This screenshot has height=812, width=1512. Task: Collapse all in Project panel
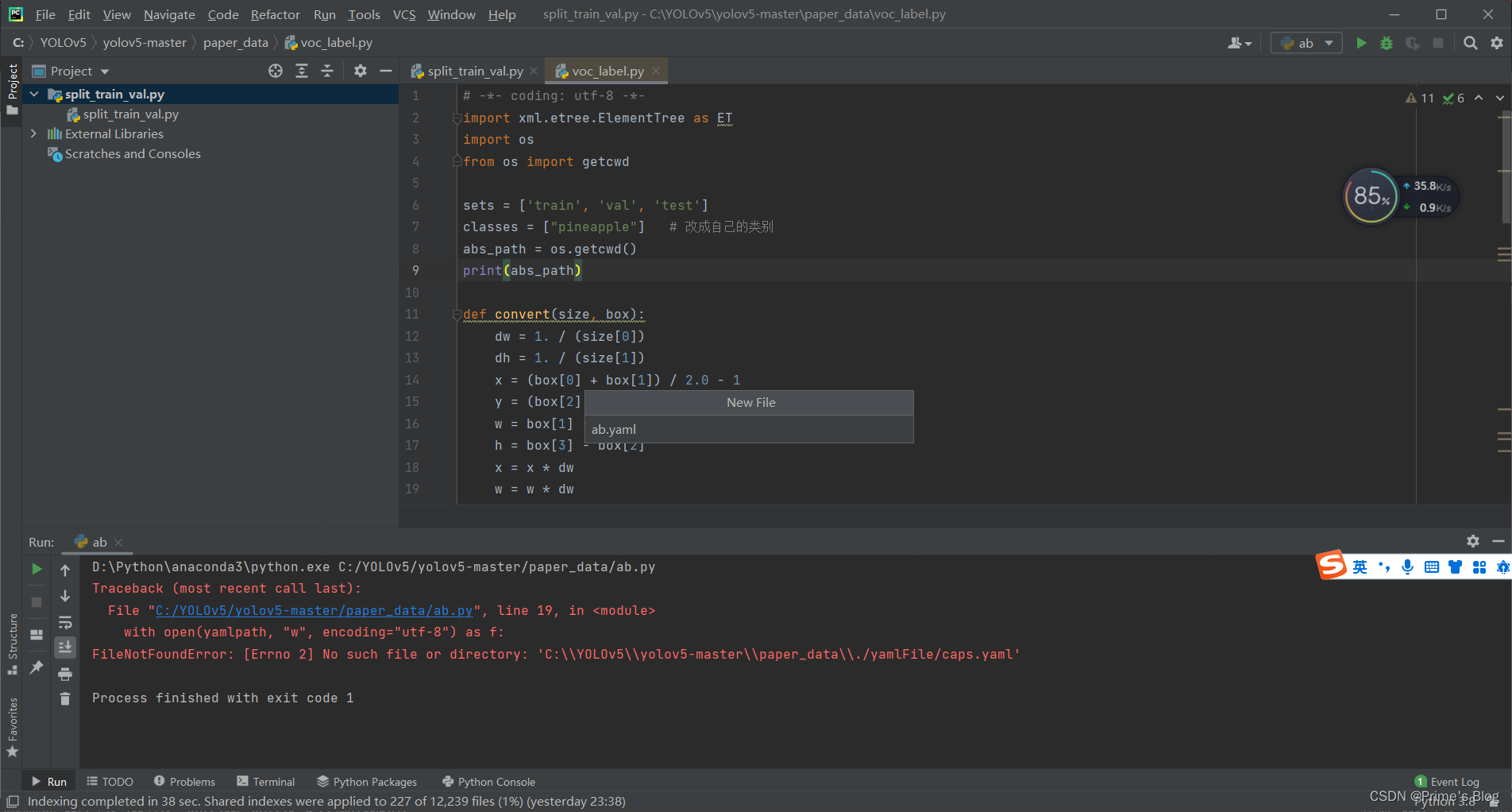coord(327,71)
